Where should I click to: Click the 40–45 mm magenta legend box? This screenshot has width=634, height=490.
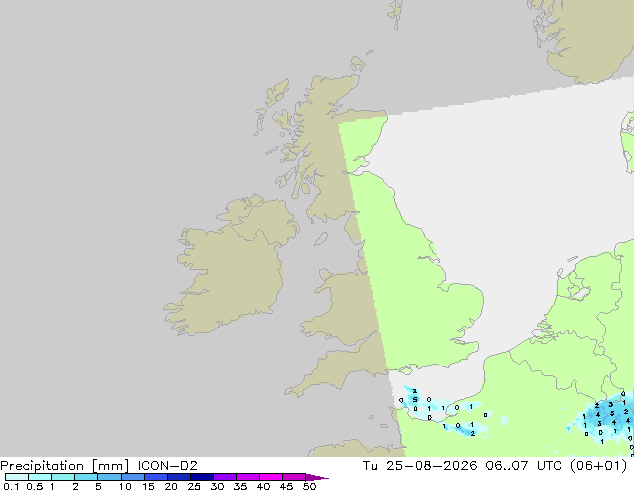[271, 477]
